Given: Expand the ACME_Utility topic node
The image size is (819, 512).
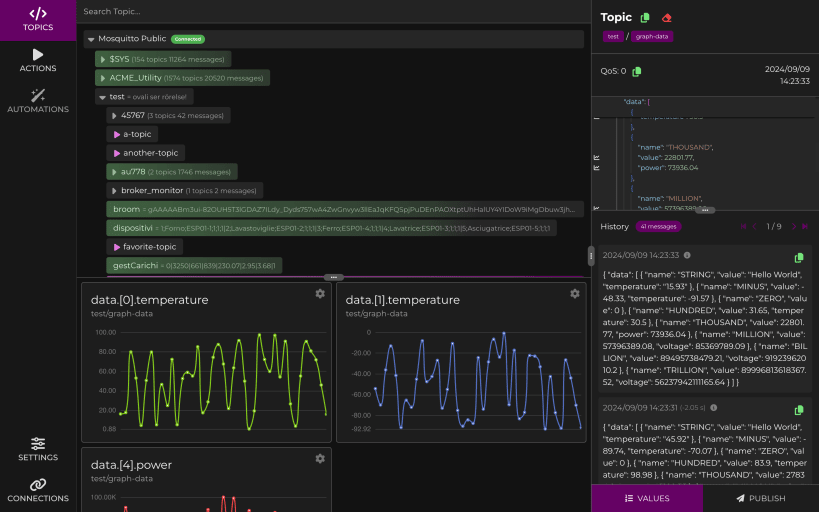Looking at the screenshot, I should click(x=102, y=77).
